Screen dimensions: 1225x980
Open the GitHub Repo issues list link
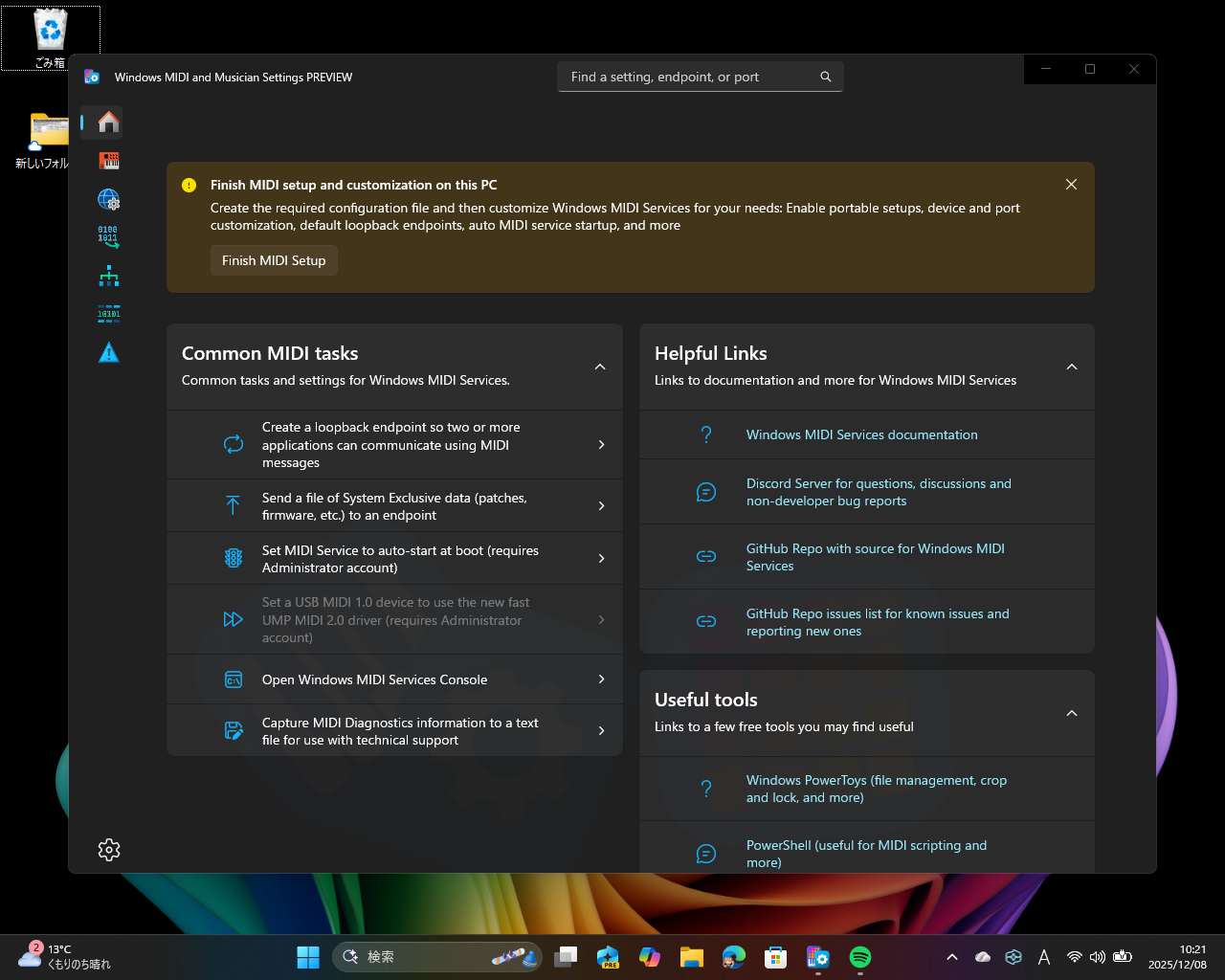pos(877,621)
